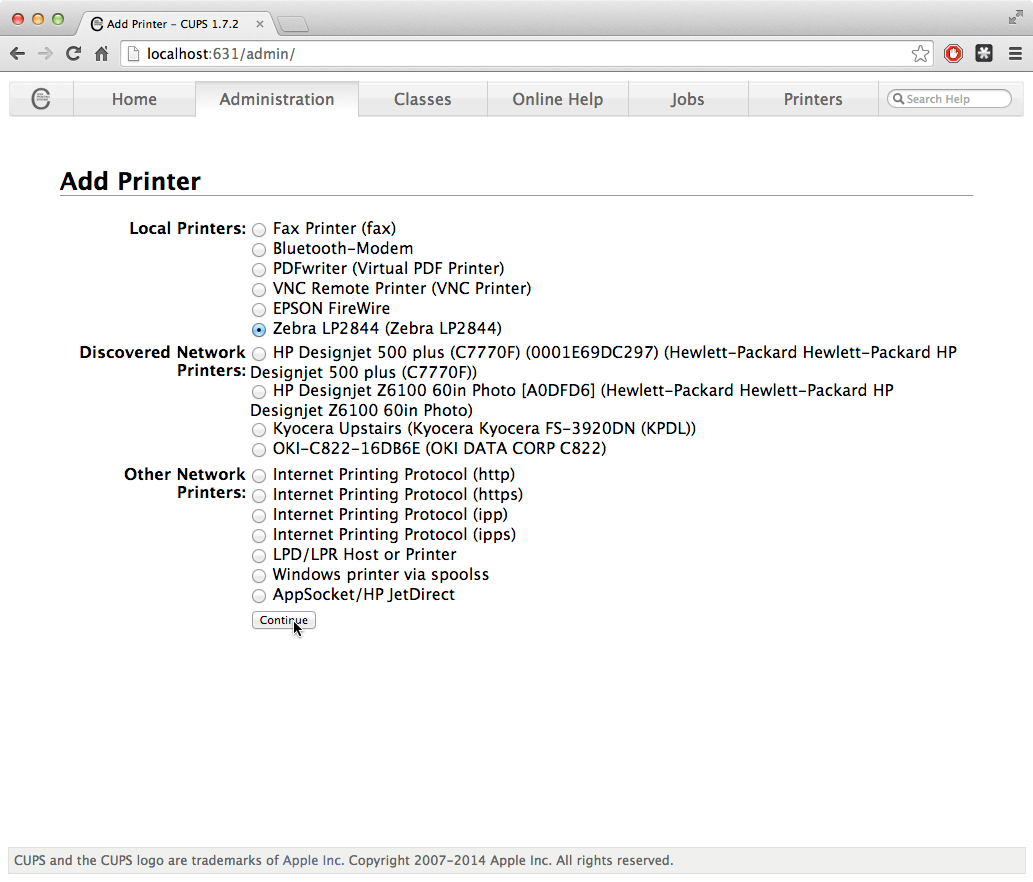Screen dimensions: 1033x882
Task: Click the Other Network Printers: label
Action: click(185, 483)
